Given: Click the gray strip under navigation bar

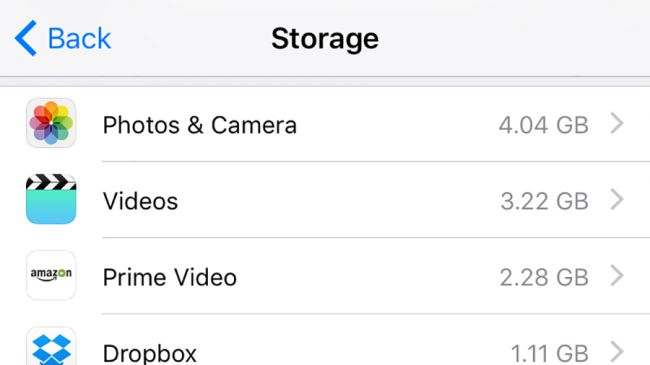Looking at the screenshot, I should point(325,82).
